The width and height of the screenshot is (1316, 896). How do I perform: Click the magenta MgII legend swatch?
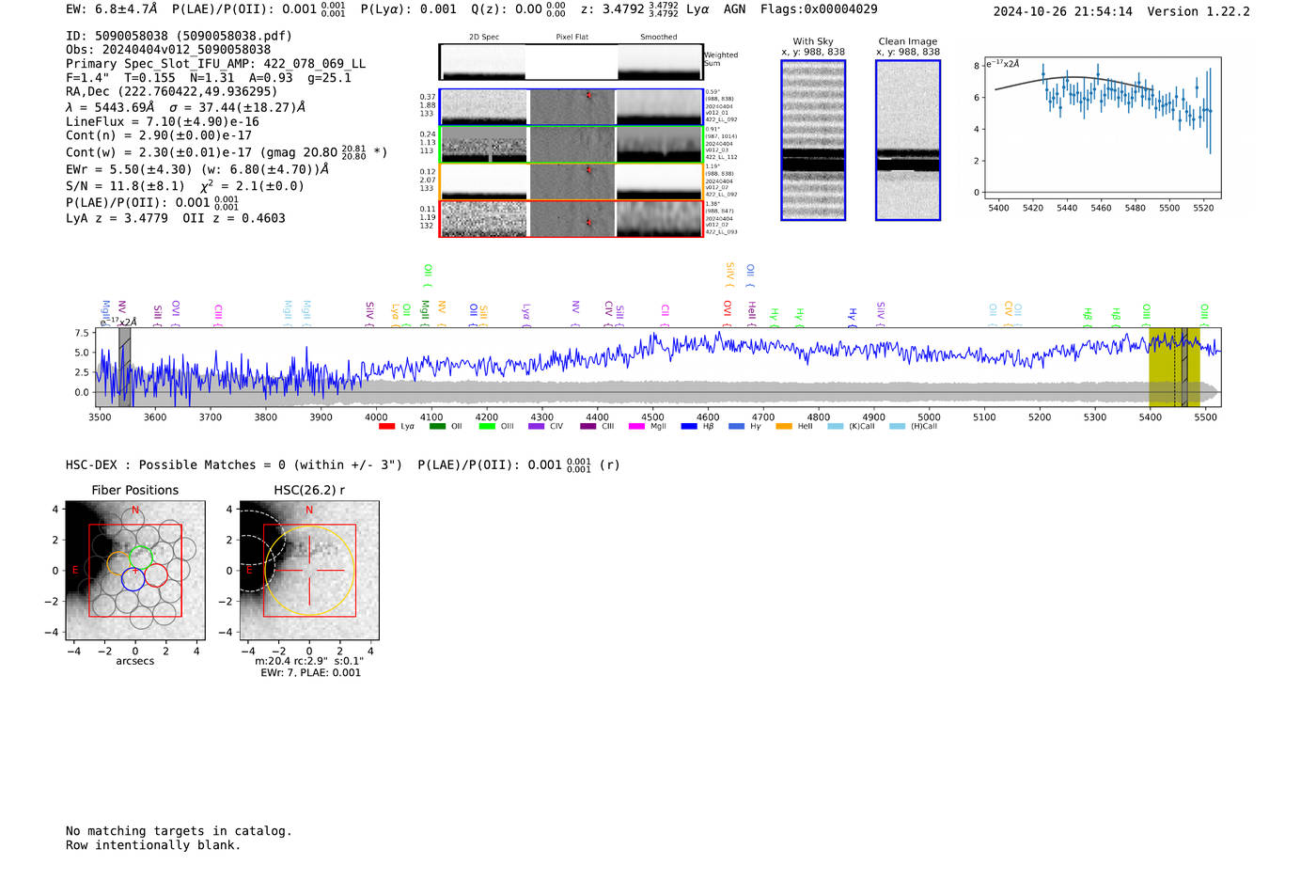click(x=636, y=427)
